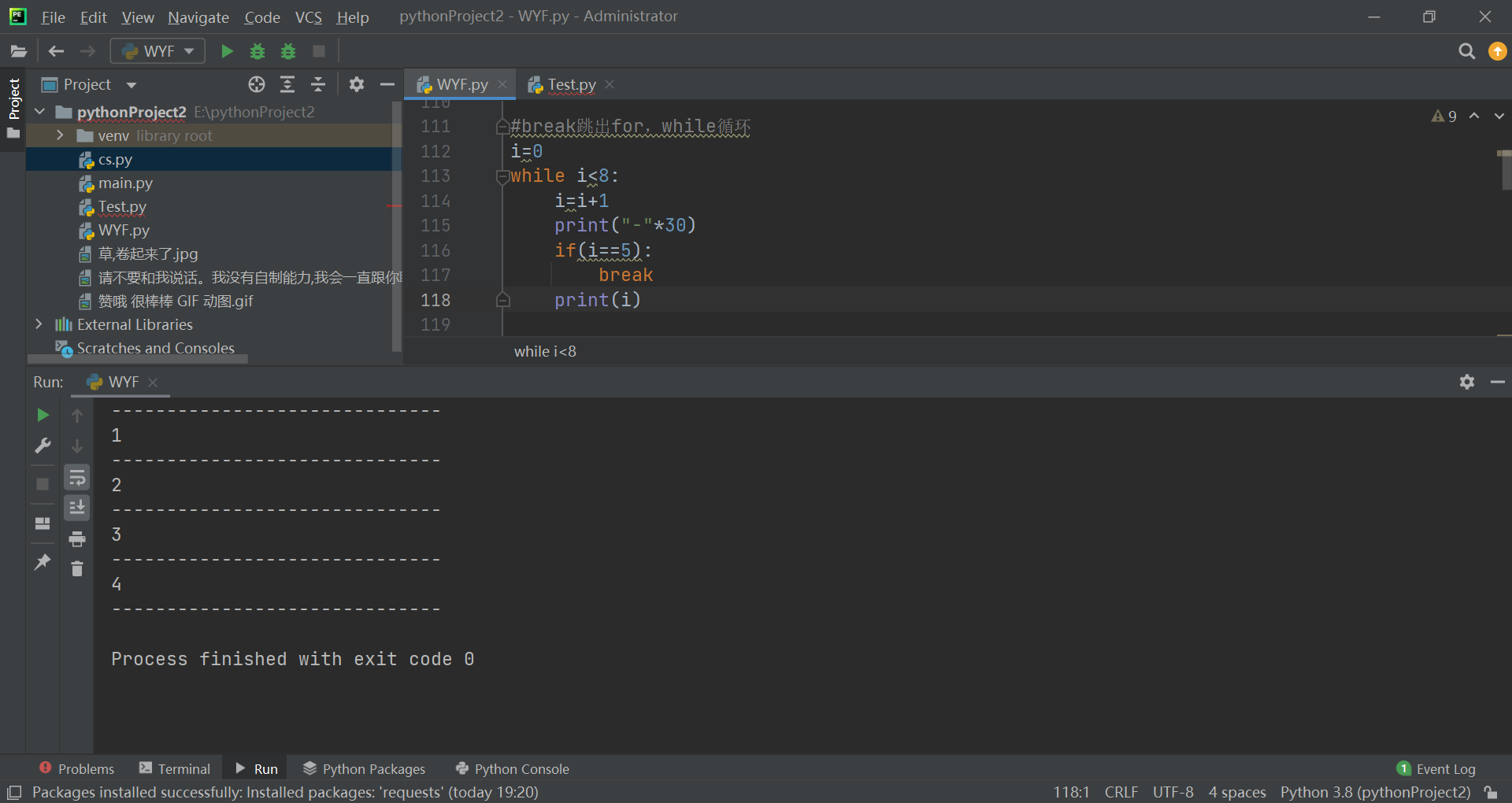The width and height of the screenshot is (1512, 803).
Task: Expand the venv folder
Action: [60, 135]
